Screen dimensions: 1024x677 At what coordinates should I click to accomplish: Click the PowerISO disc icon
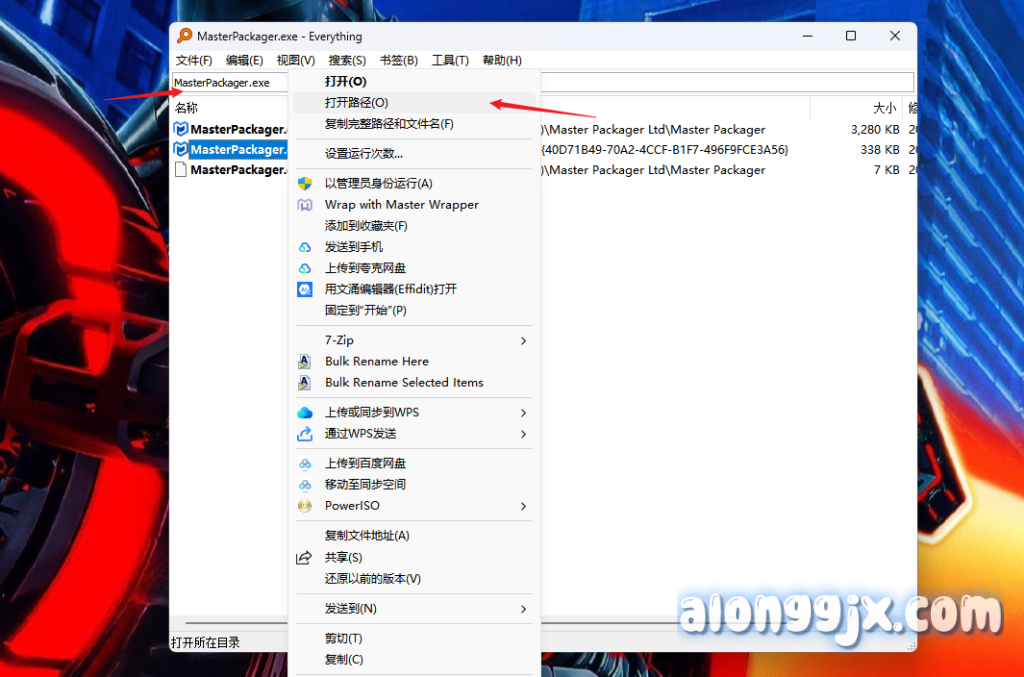(x=305, y=506)
